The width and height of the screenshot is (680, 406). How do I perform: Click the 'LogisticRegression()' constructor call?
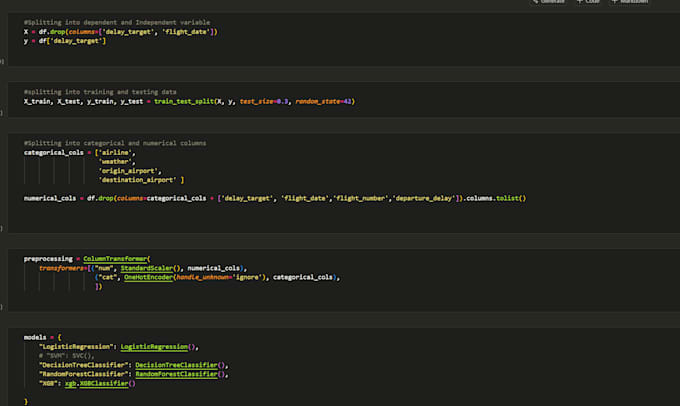(x=158, y=347)
